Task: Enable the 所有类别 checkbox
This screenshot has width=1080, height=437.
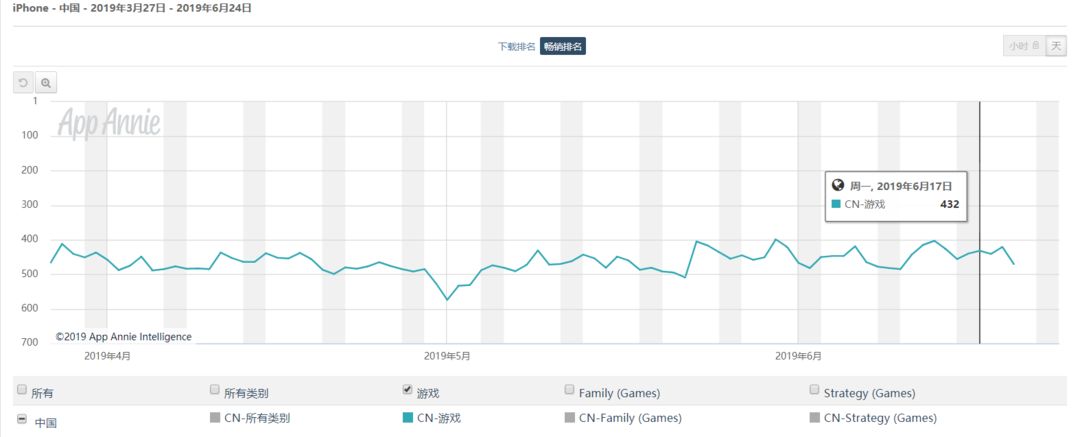Action: pyautogui.click(x=214, y=389)
